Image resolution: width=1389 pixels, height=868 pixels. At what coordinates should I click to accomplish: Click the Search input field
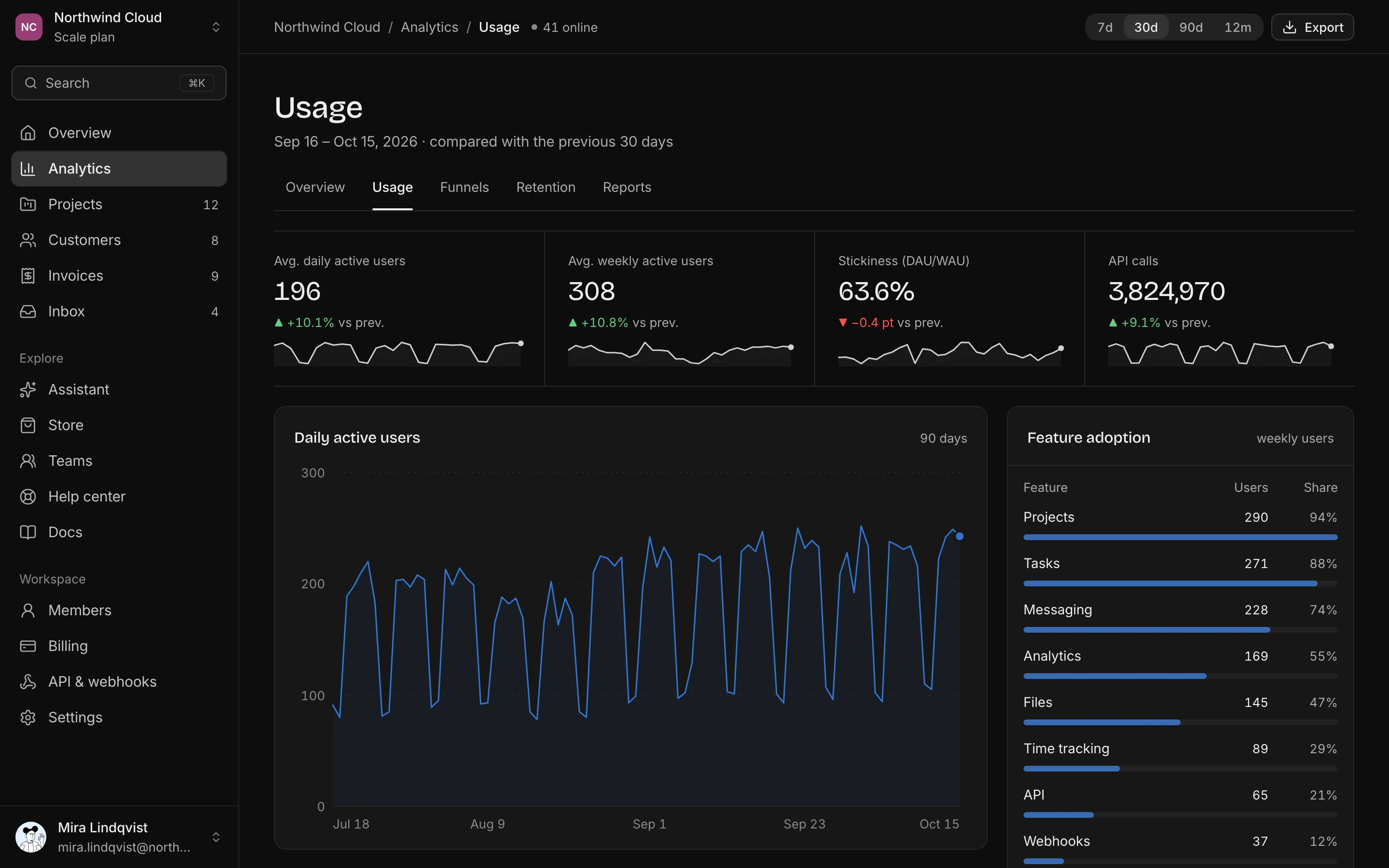pos(119,83)
